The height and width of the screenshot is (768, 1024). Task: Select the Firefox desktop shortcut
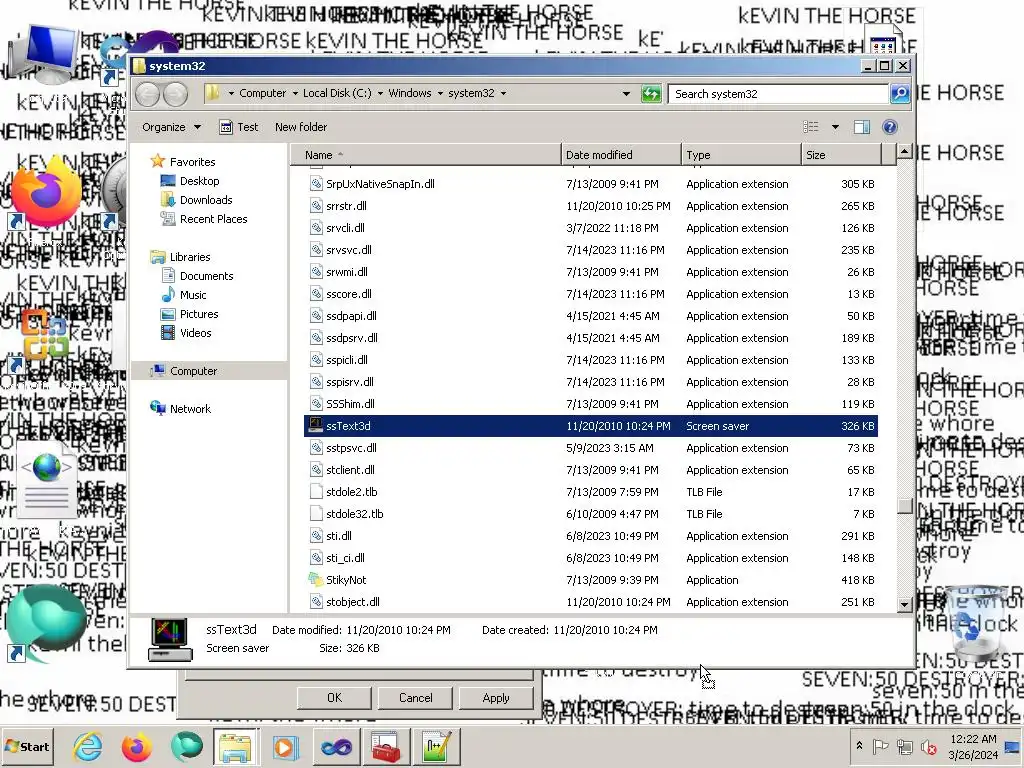coord(47,193)
